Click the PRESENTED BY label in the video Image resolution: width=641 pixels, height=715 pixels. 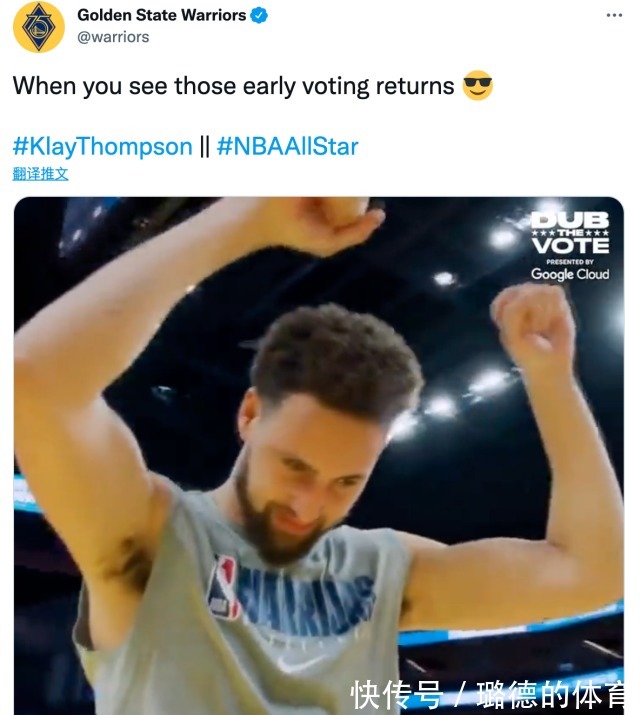coord(570,262)
